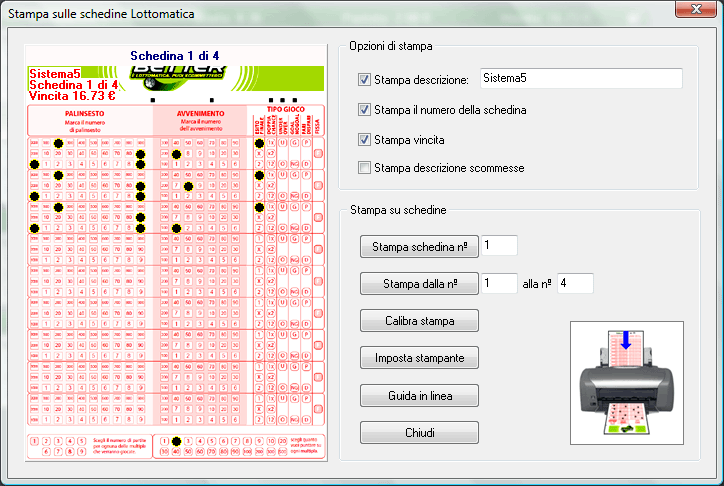The width and height of the screenshot is (724, 486).
Task: Disable the Stampa vincita option
Action: point(365,140)
